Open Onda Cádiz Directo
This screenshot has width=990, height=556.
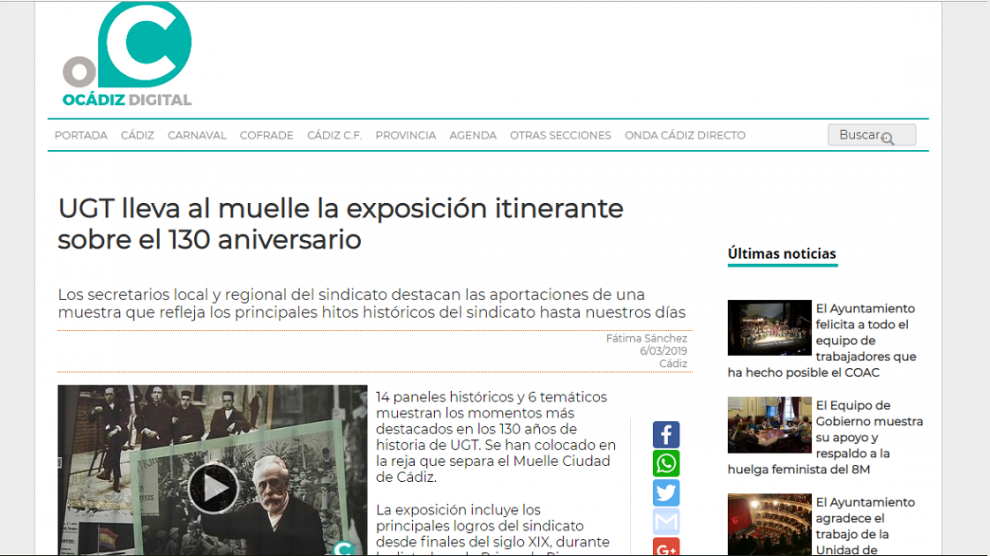tap(685, 135)
